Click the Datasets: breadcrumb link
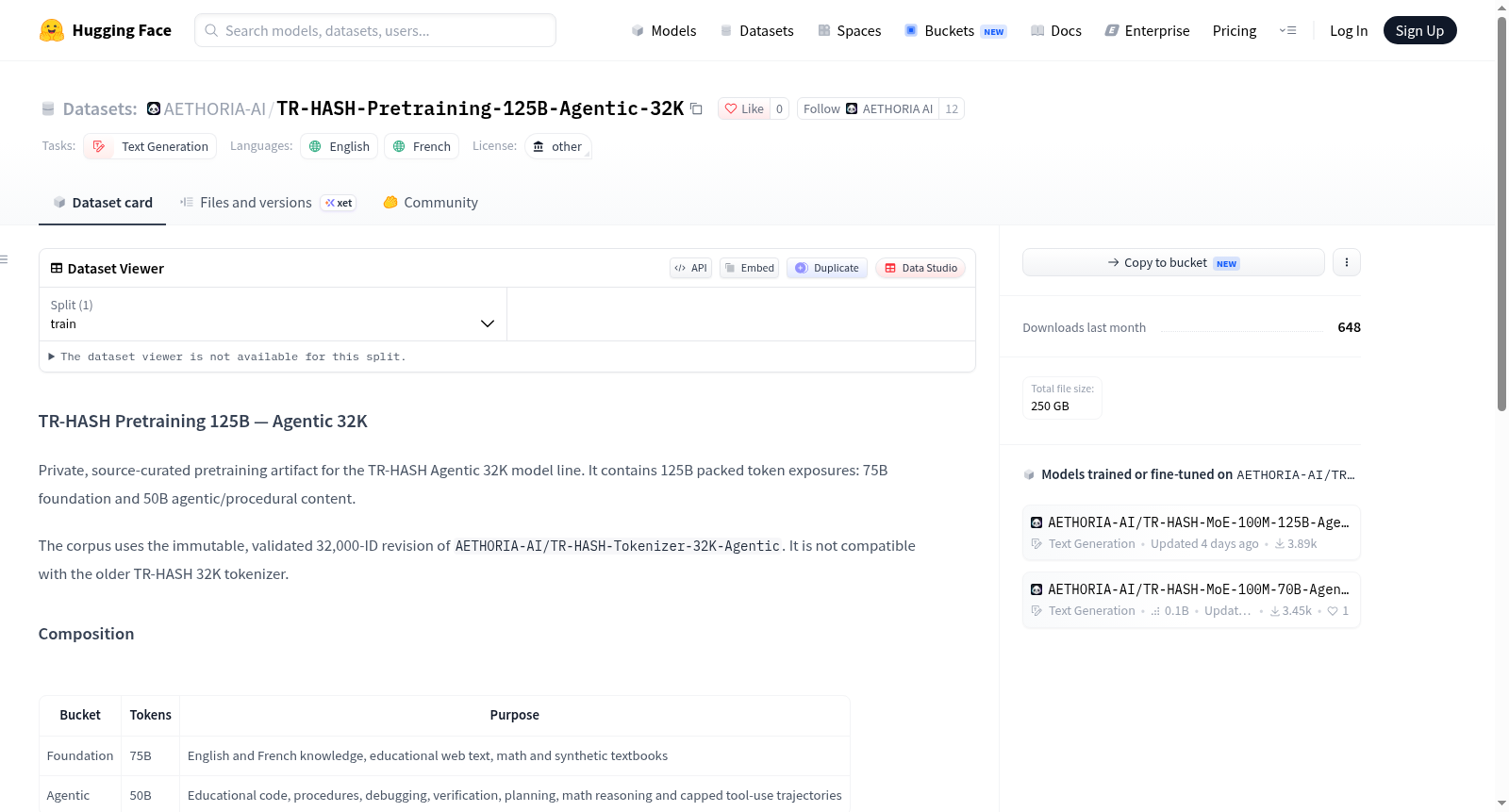The height and width of the screenshot is (812, 1509). 100,108
